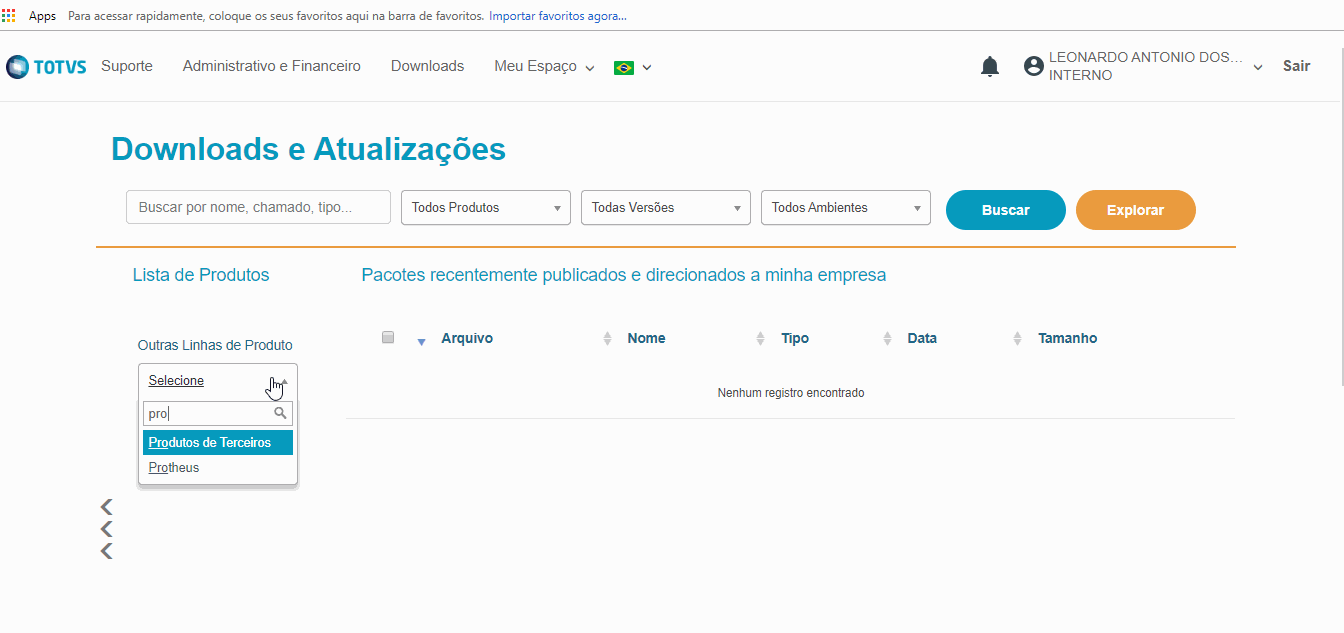Click sort arrows next to Data column
This screenshot has width=1344, height=633.
tap(887, 339)
